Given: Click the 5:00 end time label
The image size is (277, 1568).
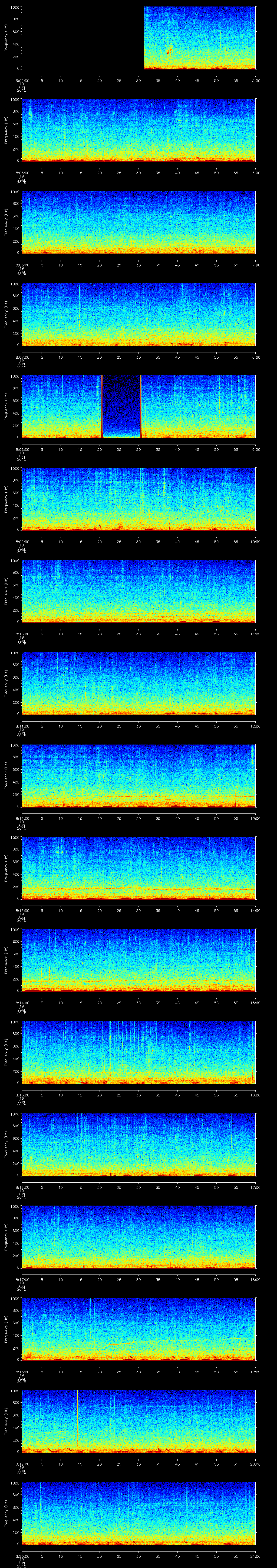Looking at the screenshot, I should [x=256, y=80].
